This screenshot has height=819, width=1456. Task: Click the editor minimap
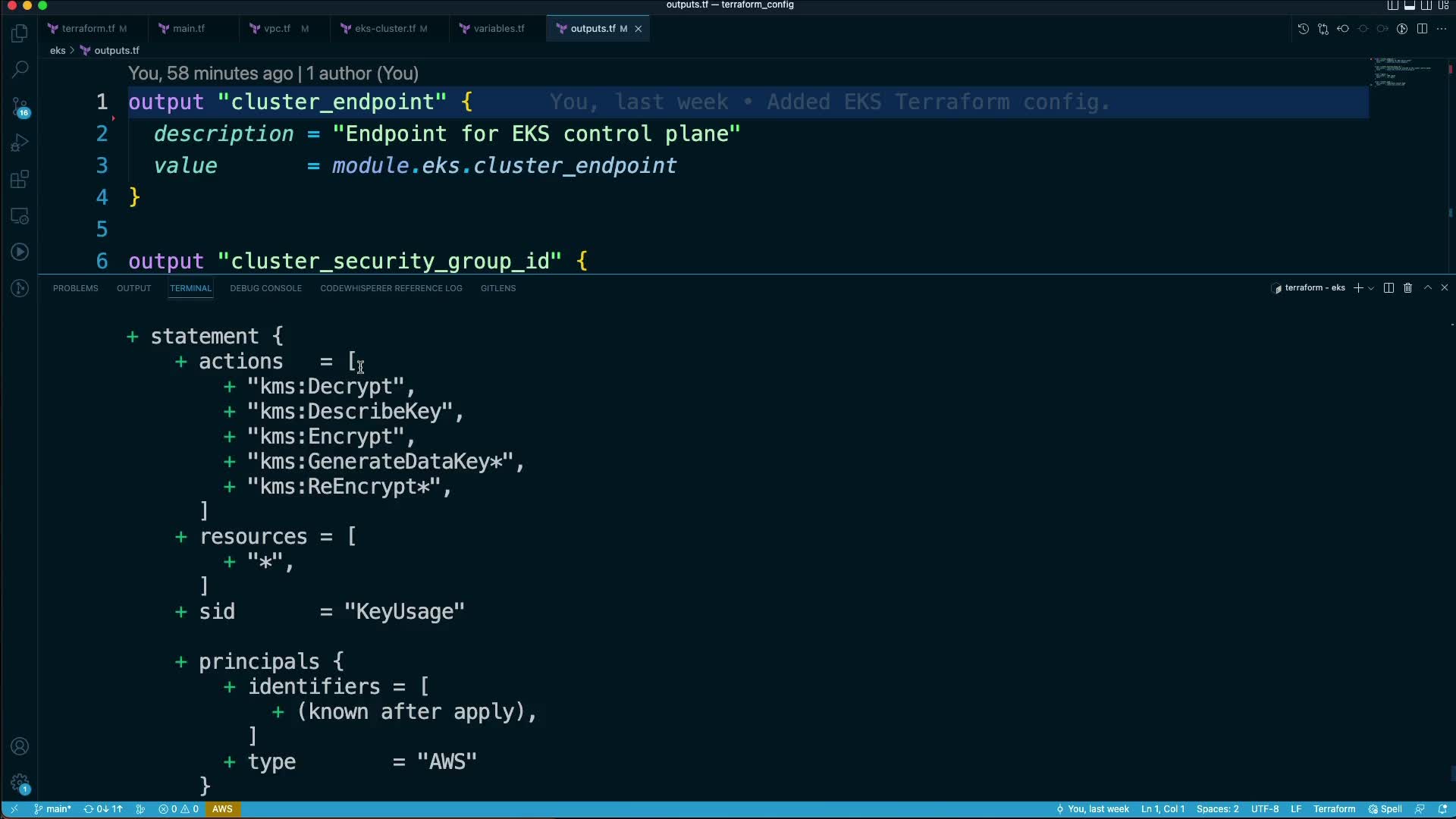click(x=1403, y=72)
